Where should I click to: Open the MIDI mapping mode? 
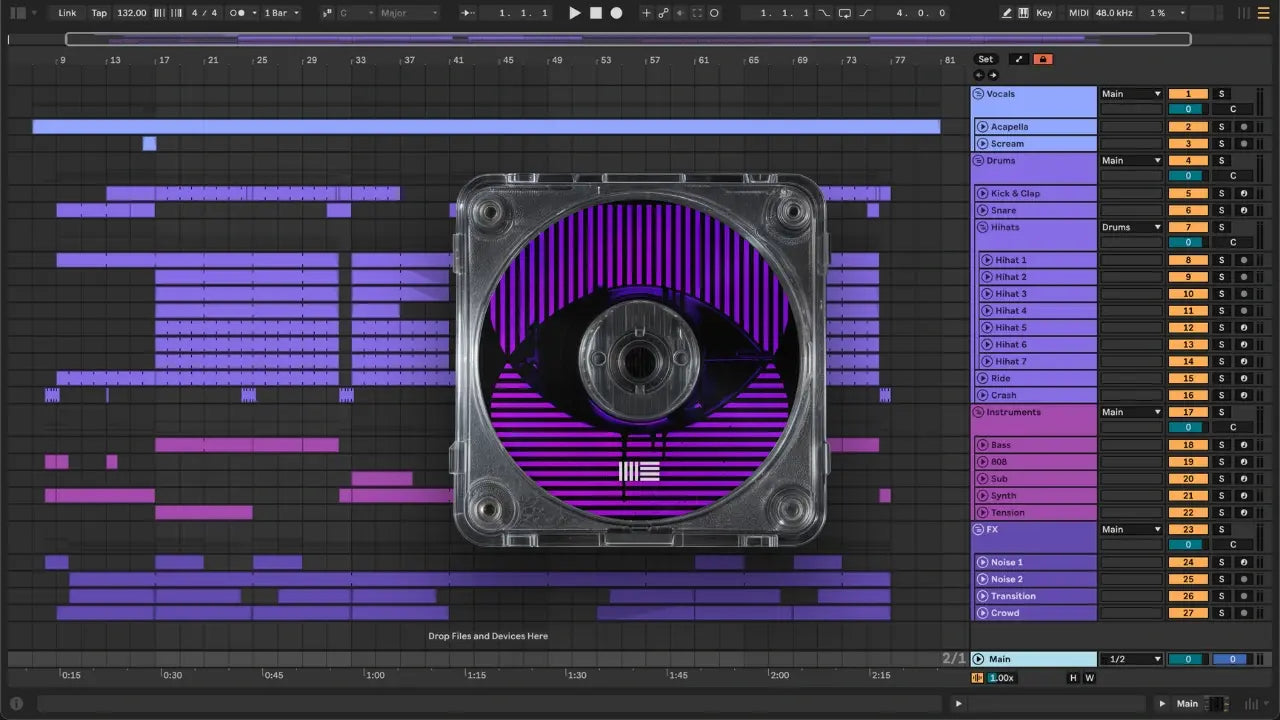pos(1078,13)
